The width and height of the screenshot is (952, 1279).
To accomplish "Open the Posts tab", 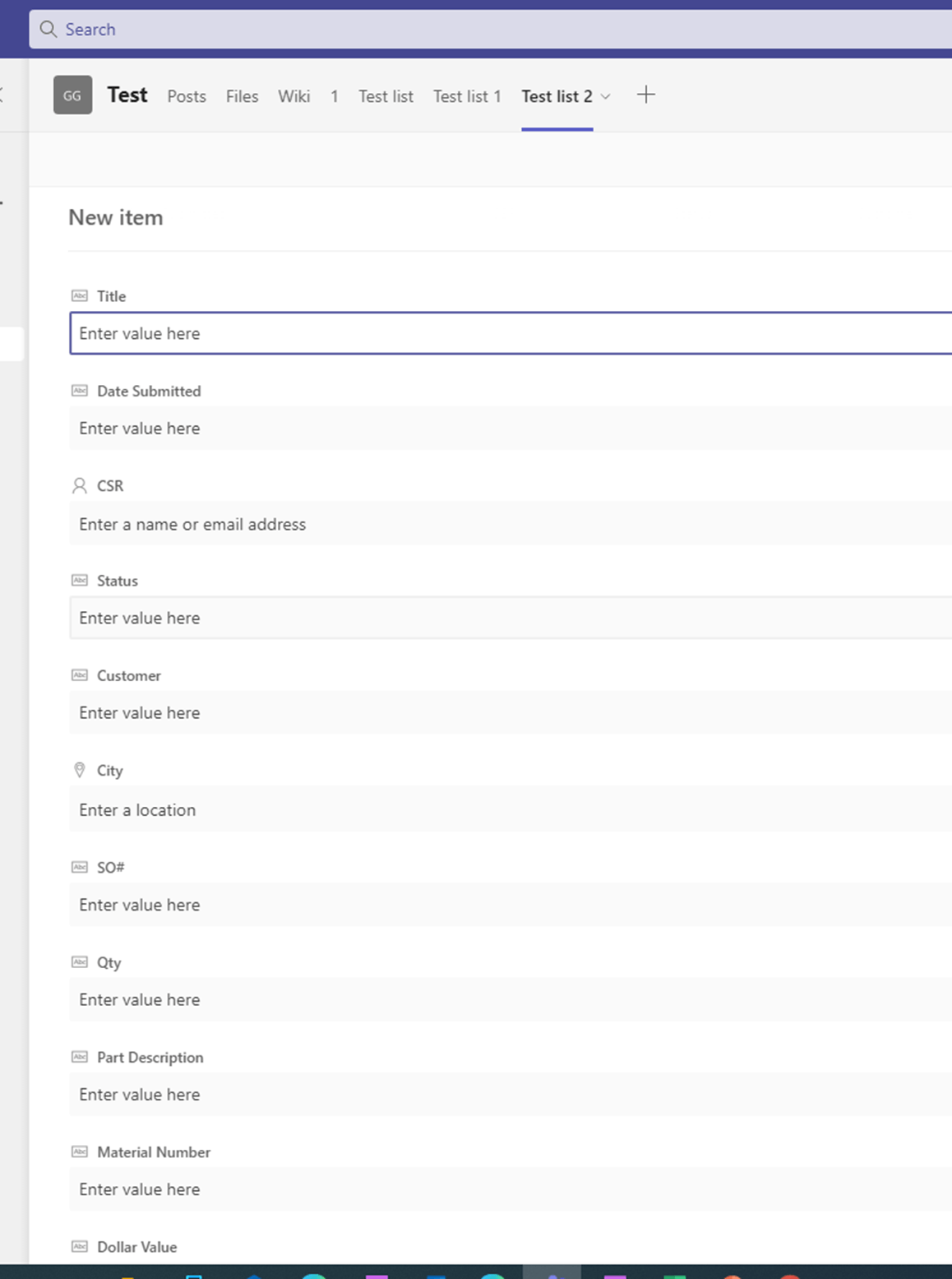I will click(187, 96).
